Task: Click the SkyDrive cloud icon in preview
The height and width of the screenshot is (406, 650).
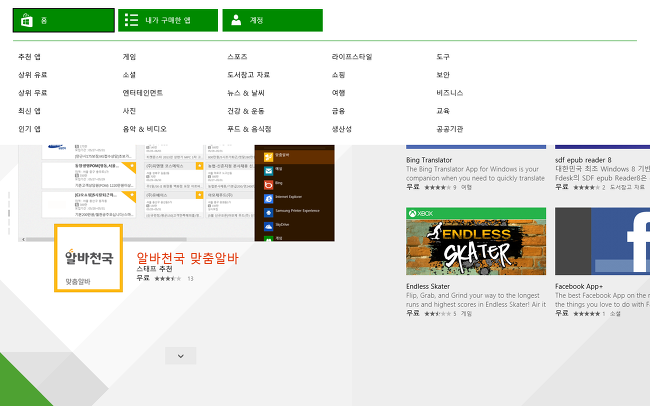Action: tap(269, 226)
